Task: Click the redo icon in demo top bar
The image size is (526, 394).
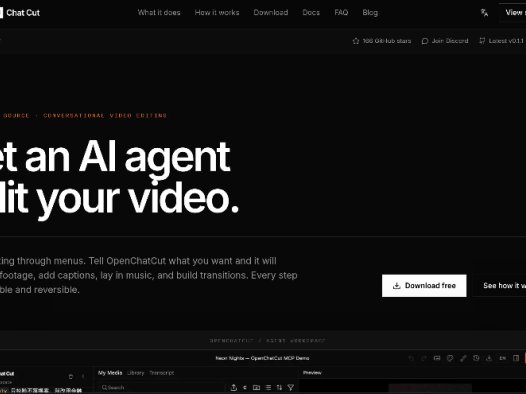Action: (x=424, y=358)
